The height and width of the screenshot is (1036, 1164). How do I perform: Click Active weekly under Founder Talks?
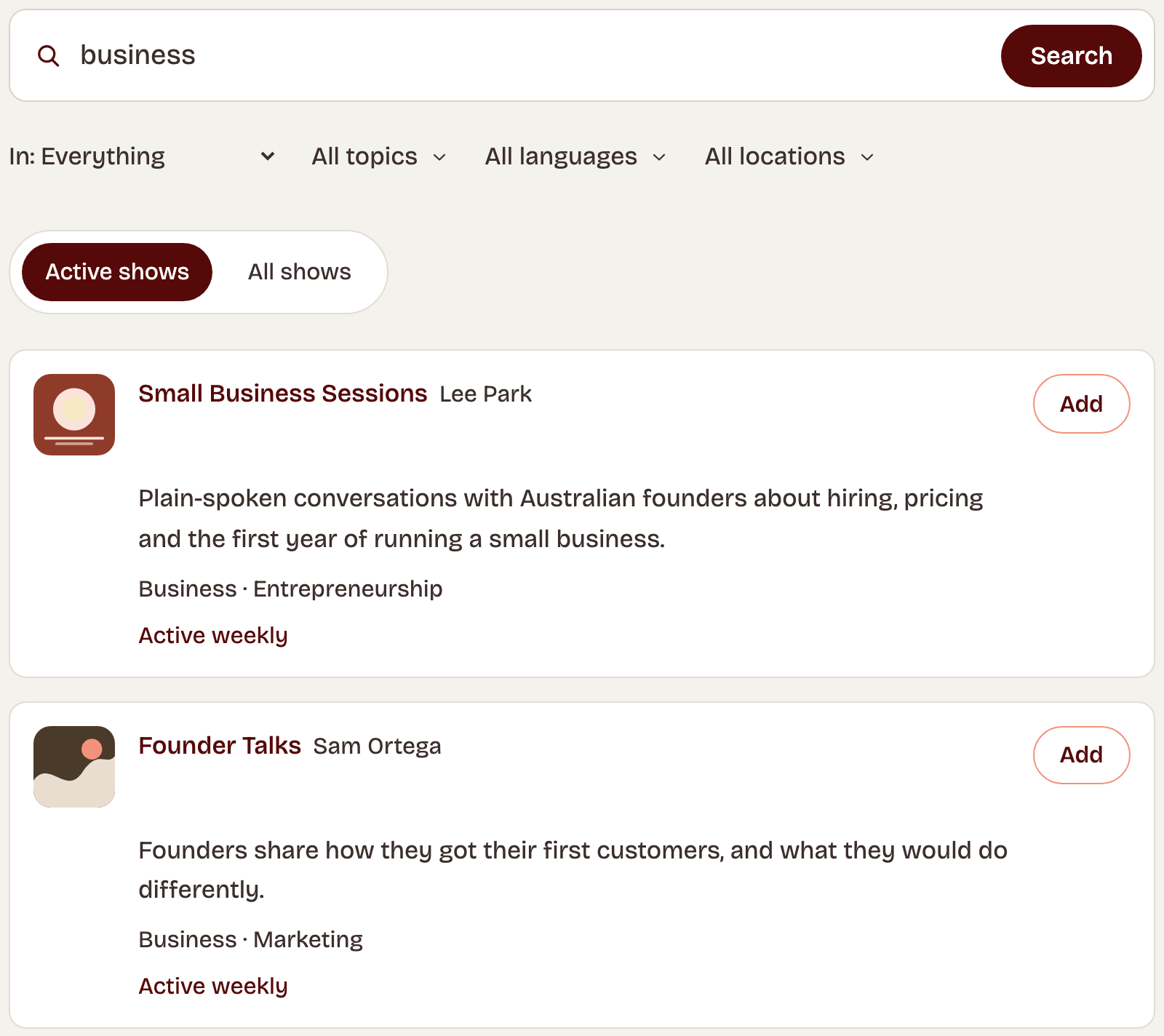pos(213,987)
